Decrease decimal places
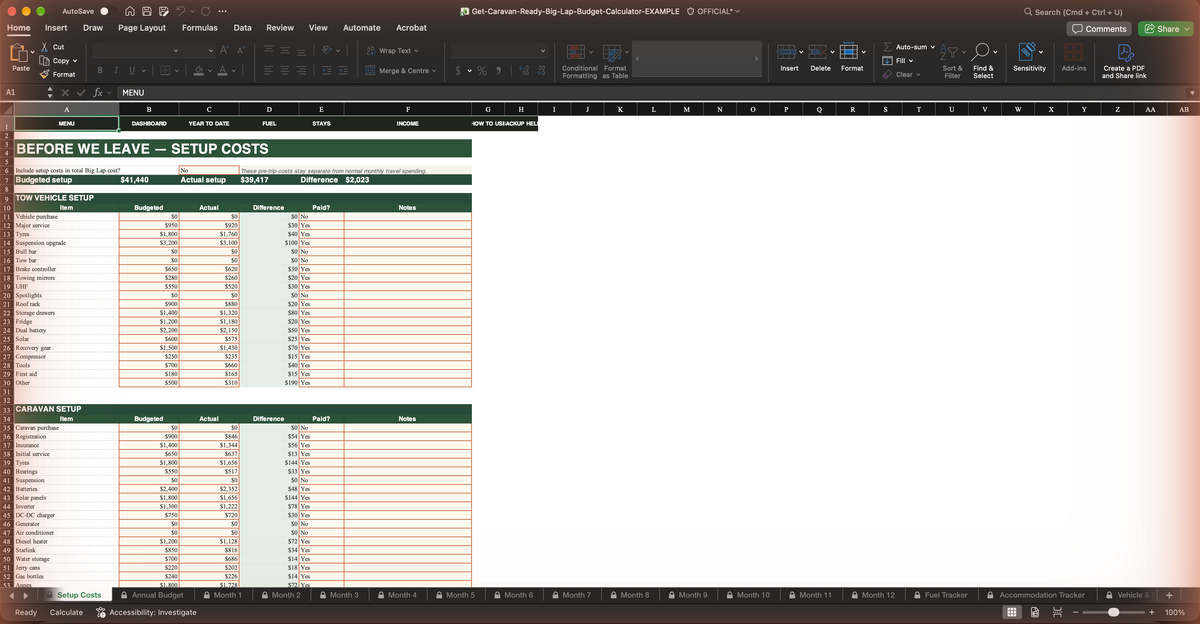 [540, 70]
